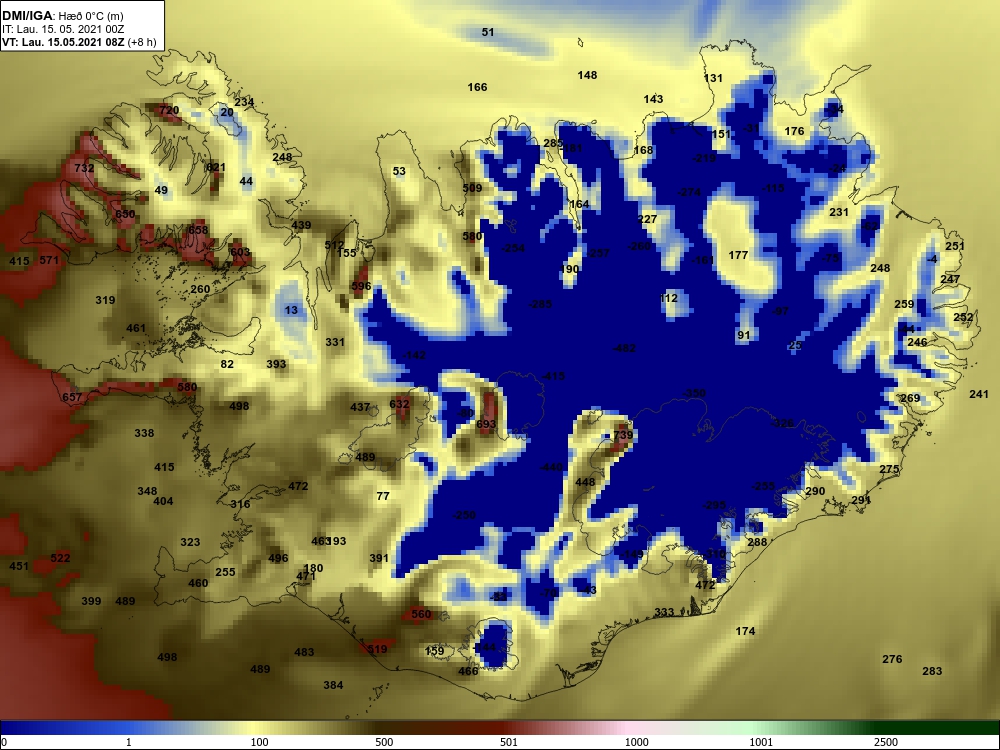The height and width of the screenshot is (750, 1000).
Task: Click the map value '231'
Action: (839, 212)
